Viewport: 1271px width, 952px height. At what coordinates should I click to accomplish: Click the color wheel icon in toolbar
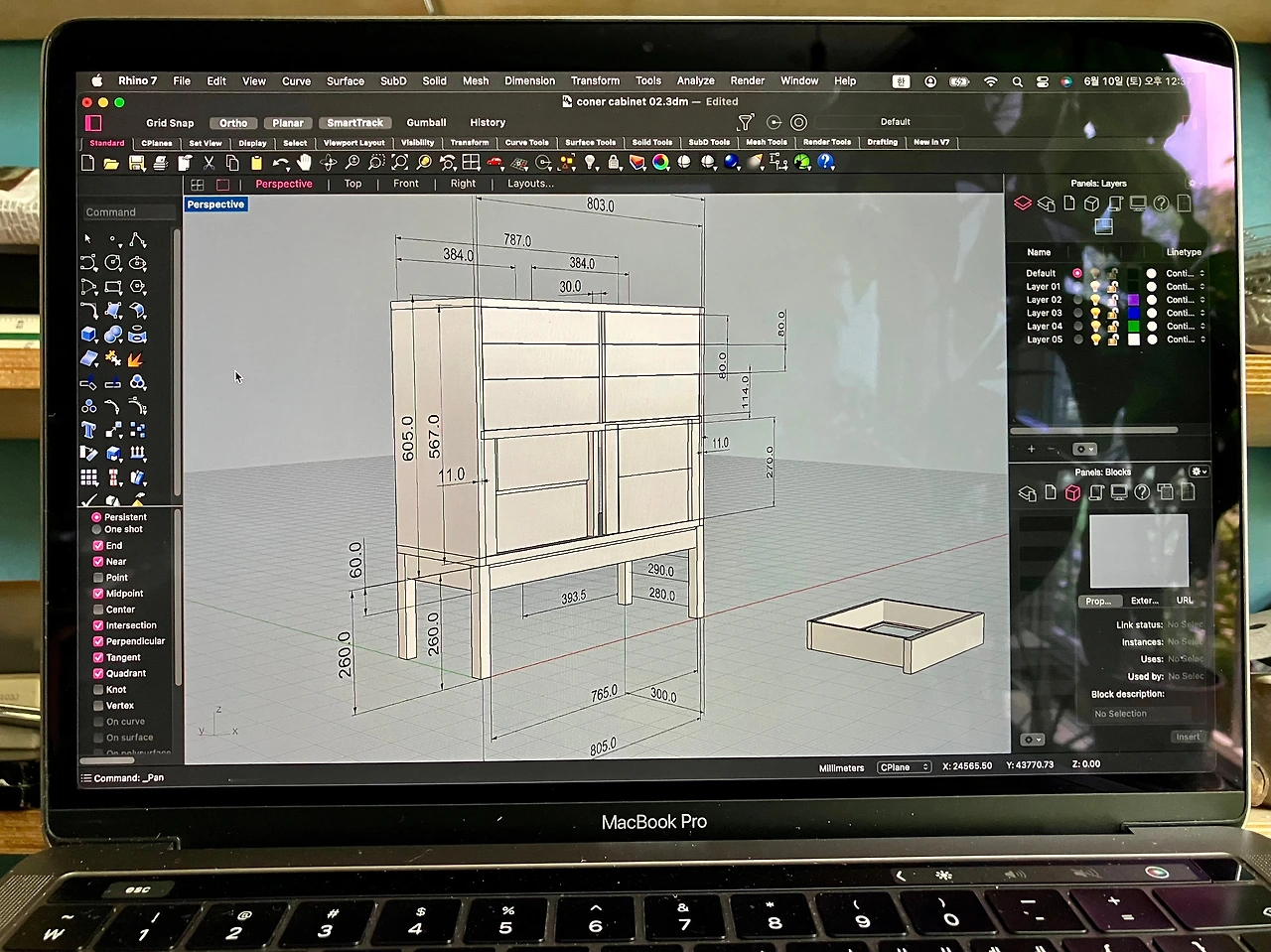tap(660, 163)
